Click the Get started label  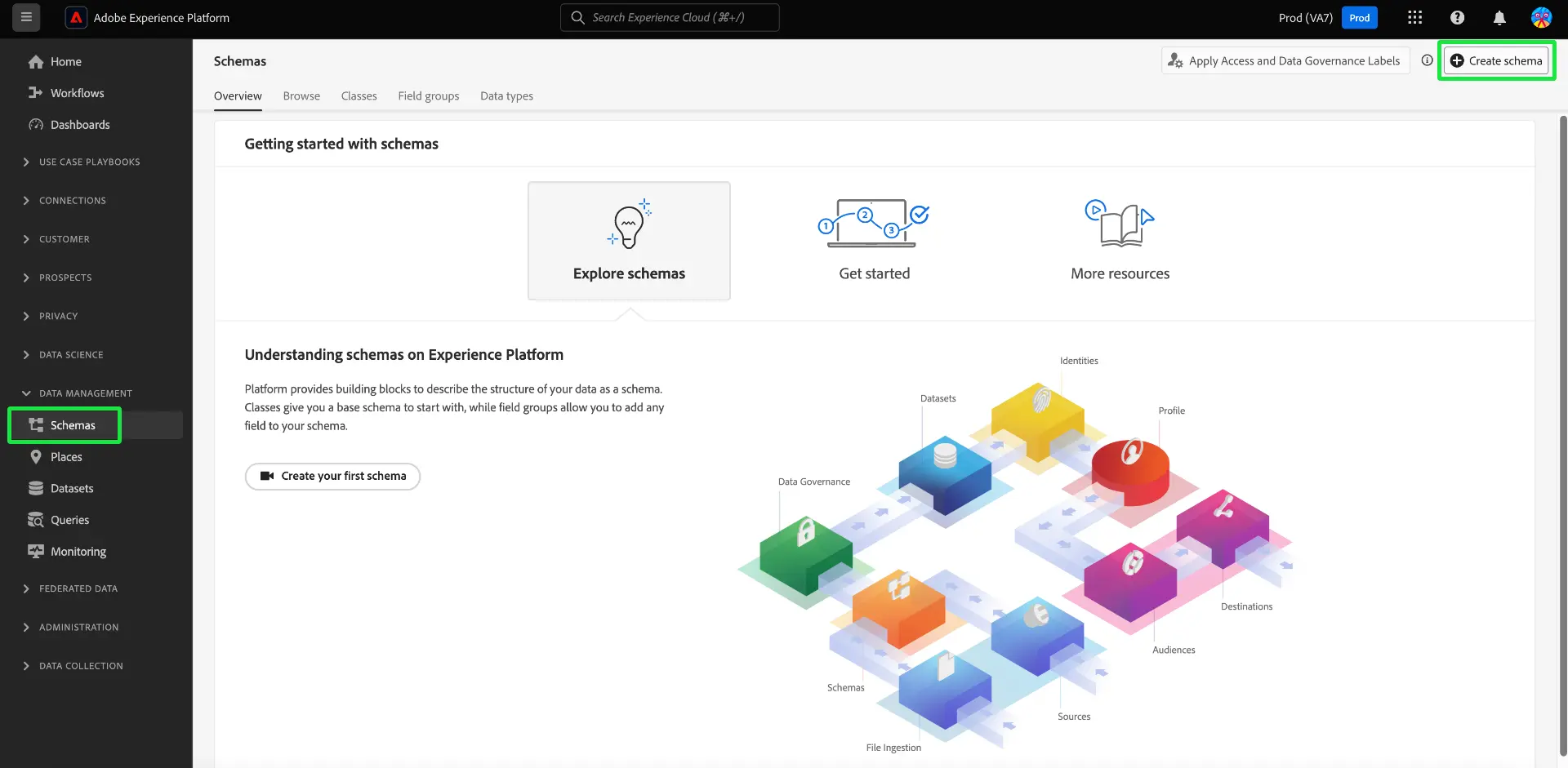(874, 274)
